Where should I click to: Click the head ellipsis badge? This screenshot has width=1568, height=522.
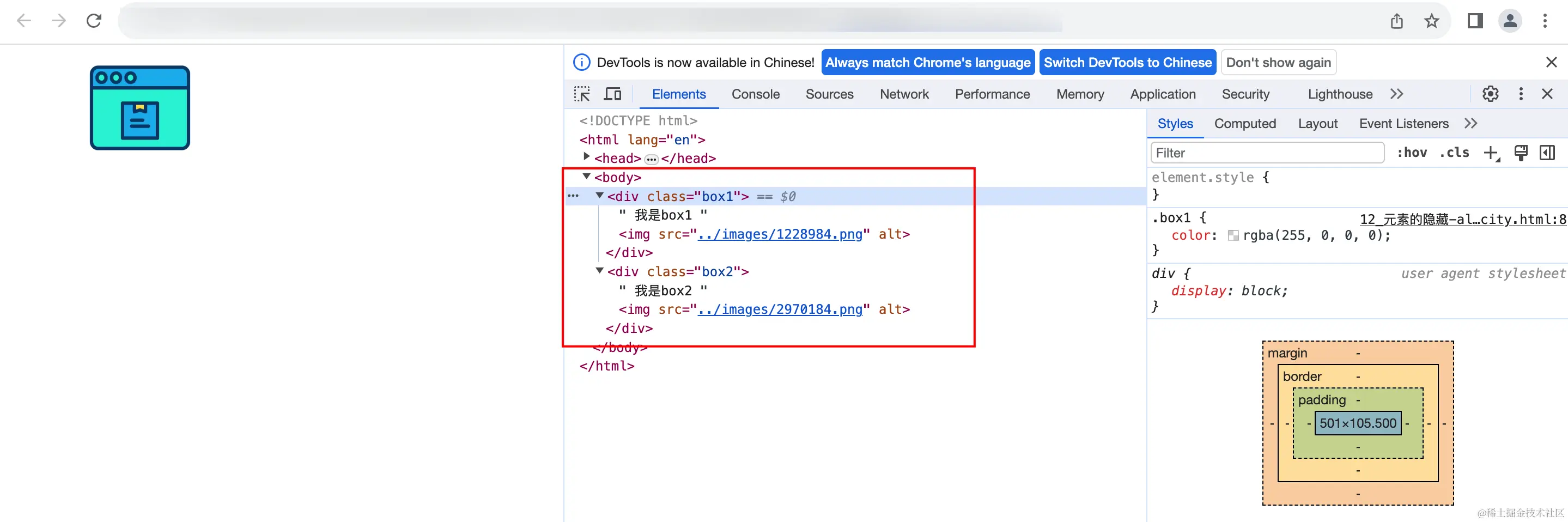tap(651, 160)
